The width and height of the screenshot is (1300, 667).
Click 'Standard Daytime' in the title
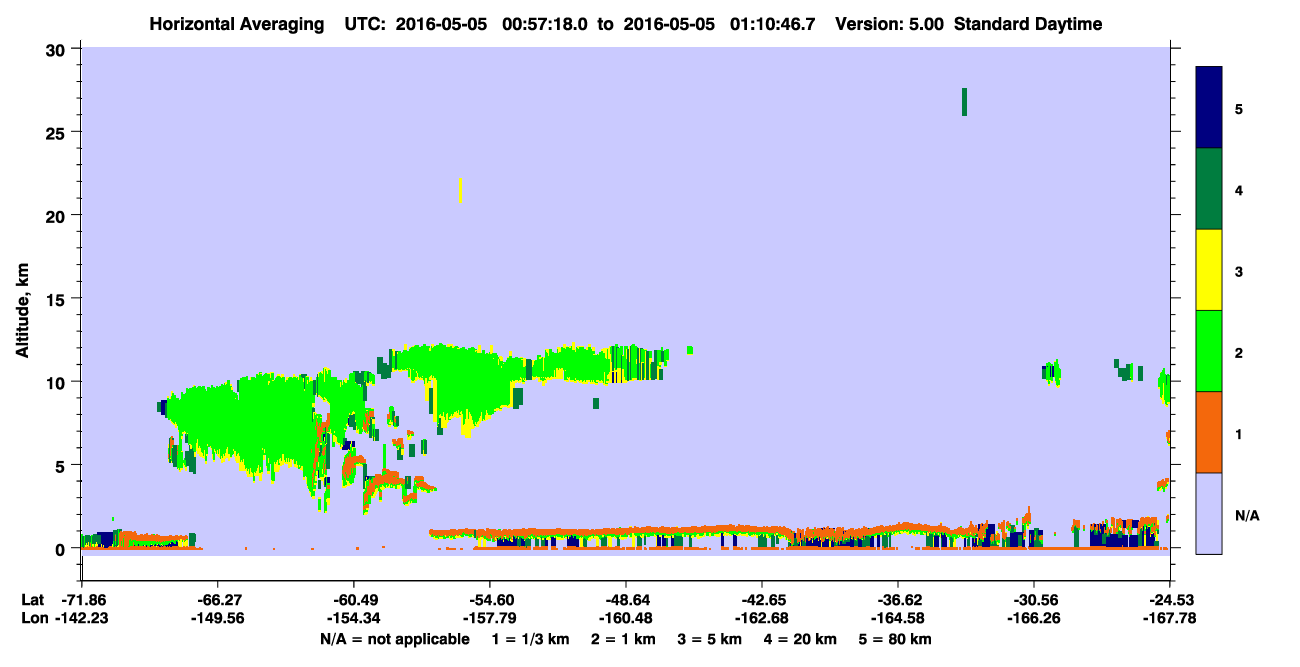[1028, 24]
